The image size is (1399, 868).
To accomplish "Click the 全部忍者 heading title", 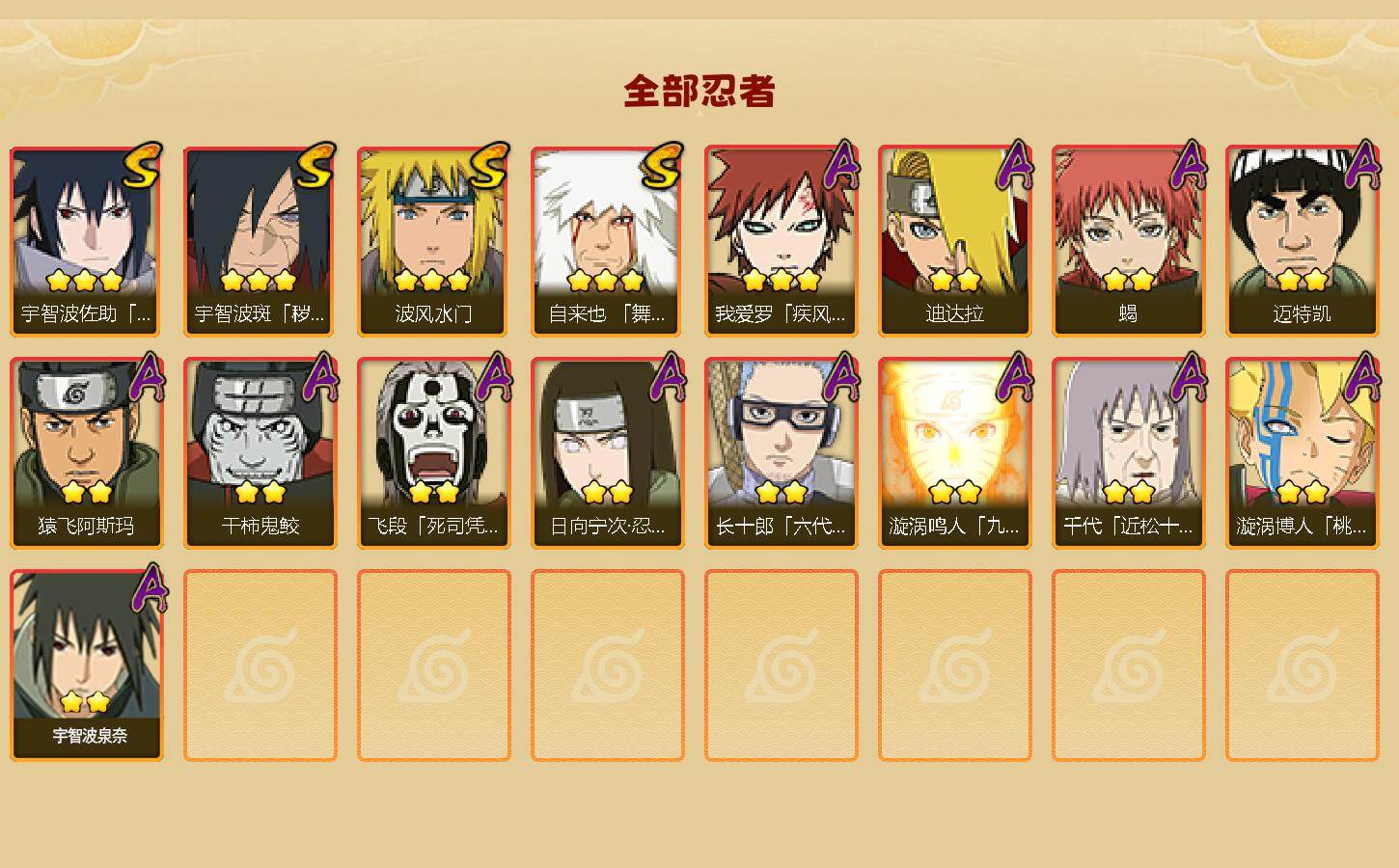I will (699, 91).
